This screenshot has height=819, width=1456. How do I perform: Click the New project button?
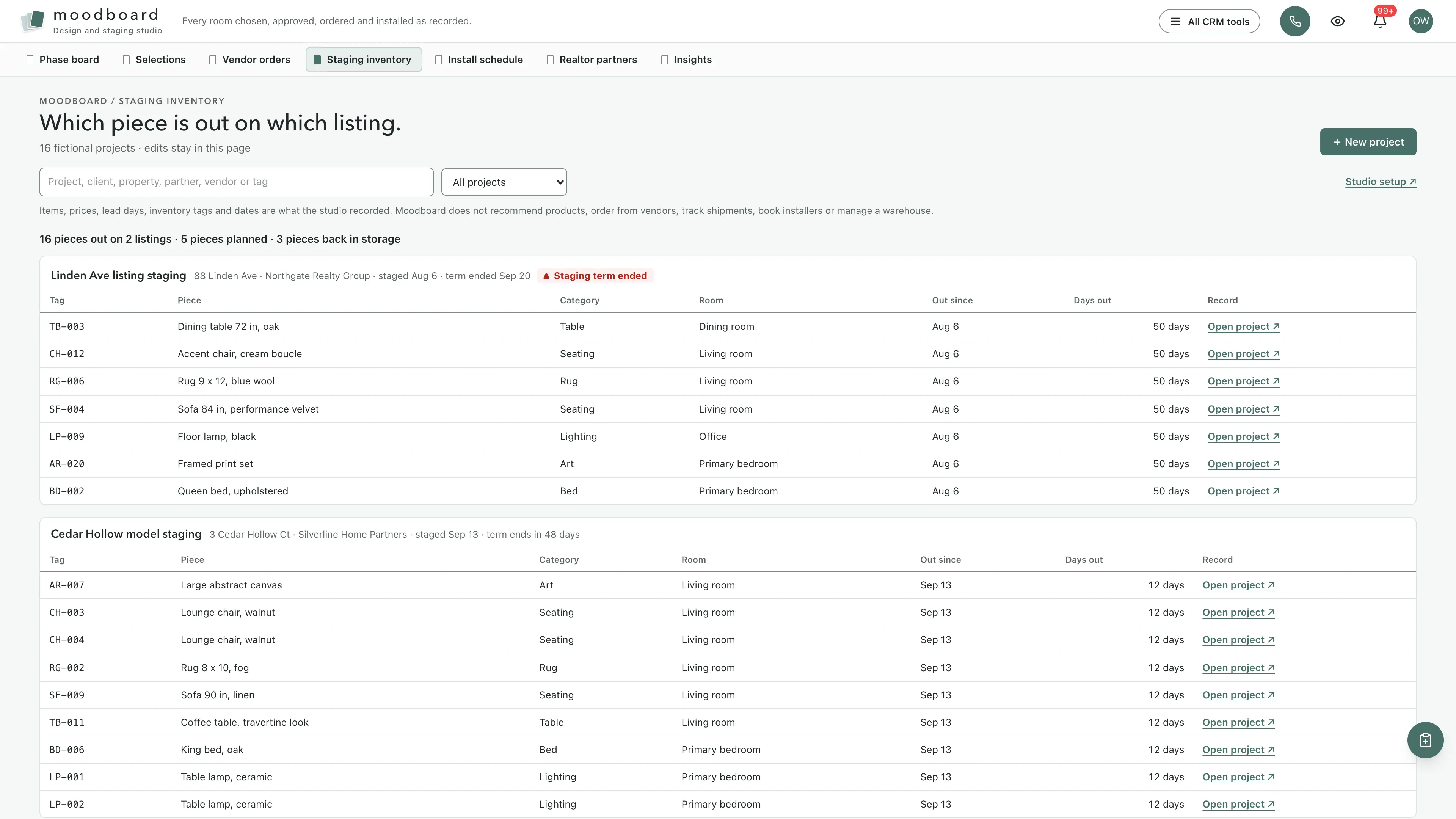coord(1368,142)
